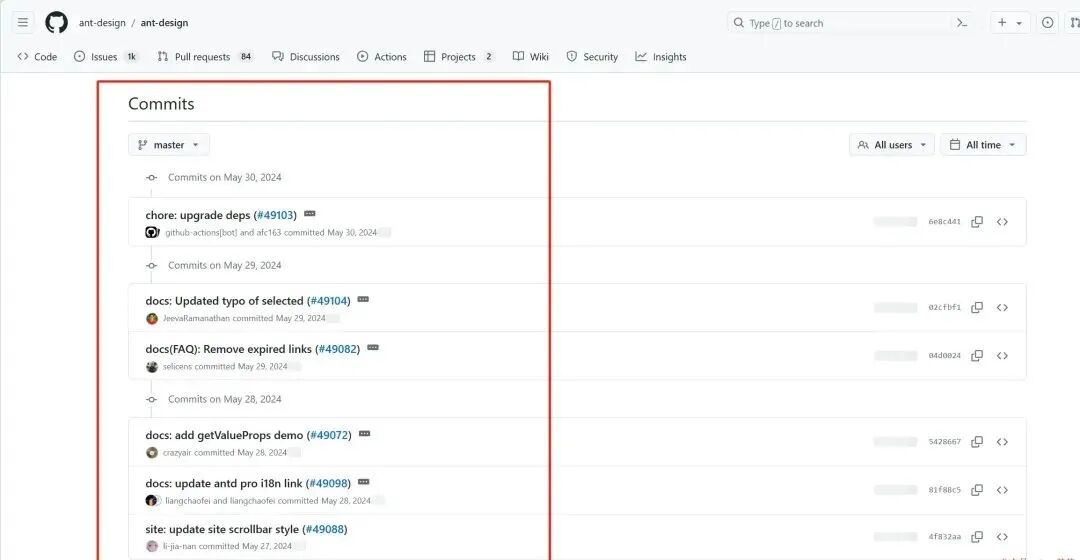Viewport: 1080px width, 560px height.
Task: Switch to the Code tab
Action: click(37, 56)
